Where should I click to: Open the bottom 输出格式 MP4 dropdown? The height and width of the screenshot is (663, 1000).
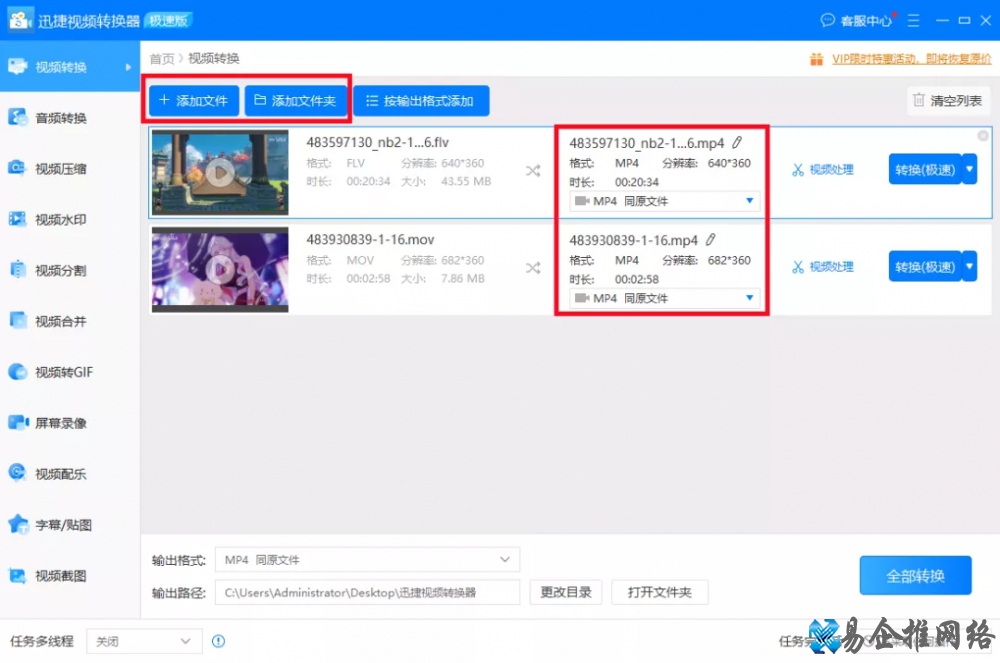367,559
